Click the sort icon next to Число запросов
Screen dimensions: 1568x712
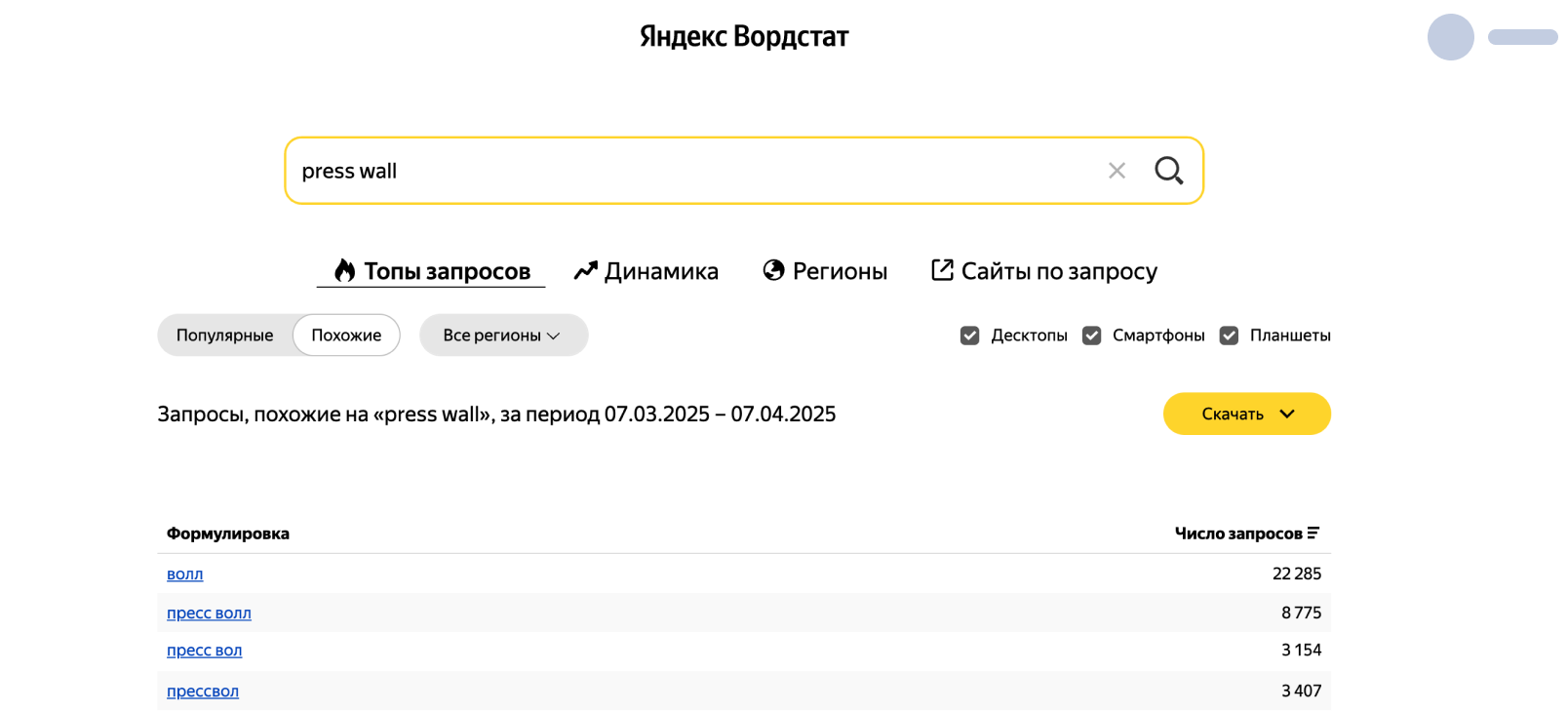pyautogui.click(x=1313, y=534)
